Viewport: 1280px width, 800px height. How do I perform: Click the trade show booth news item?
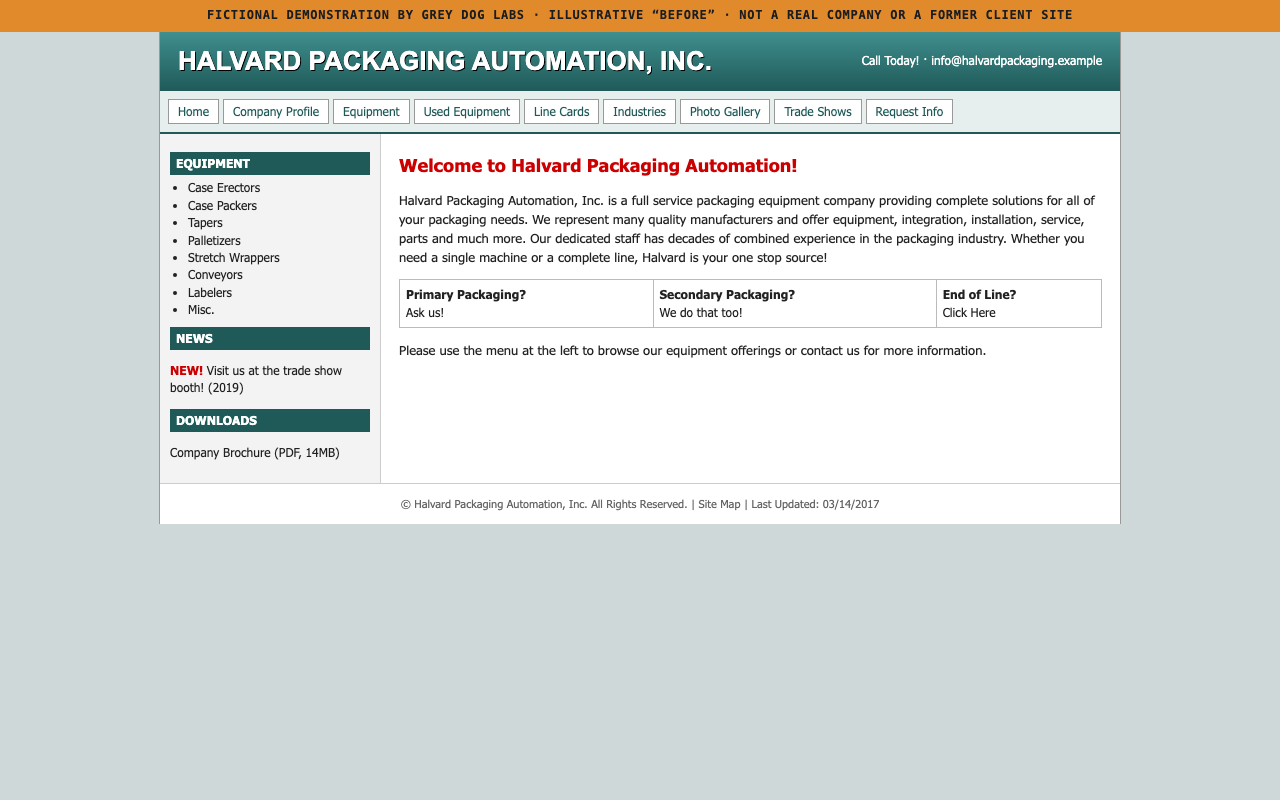(256, 379)
